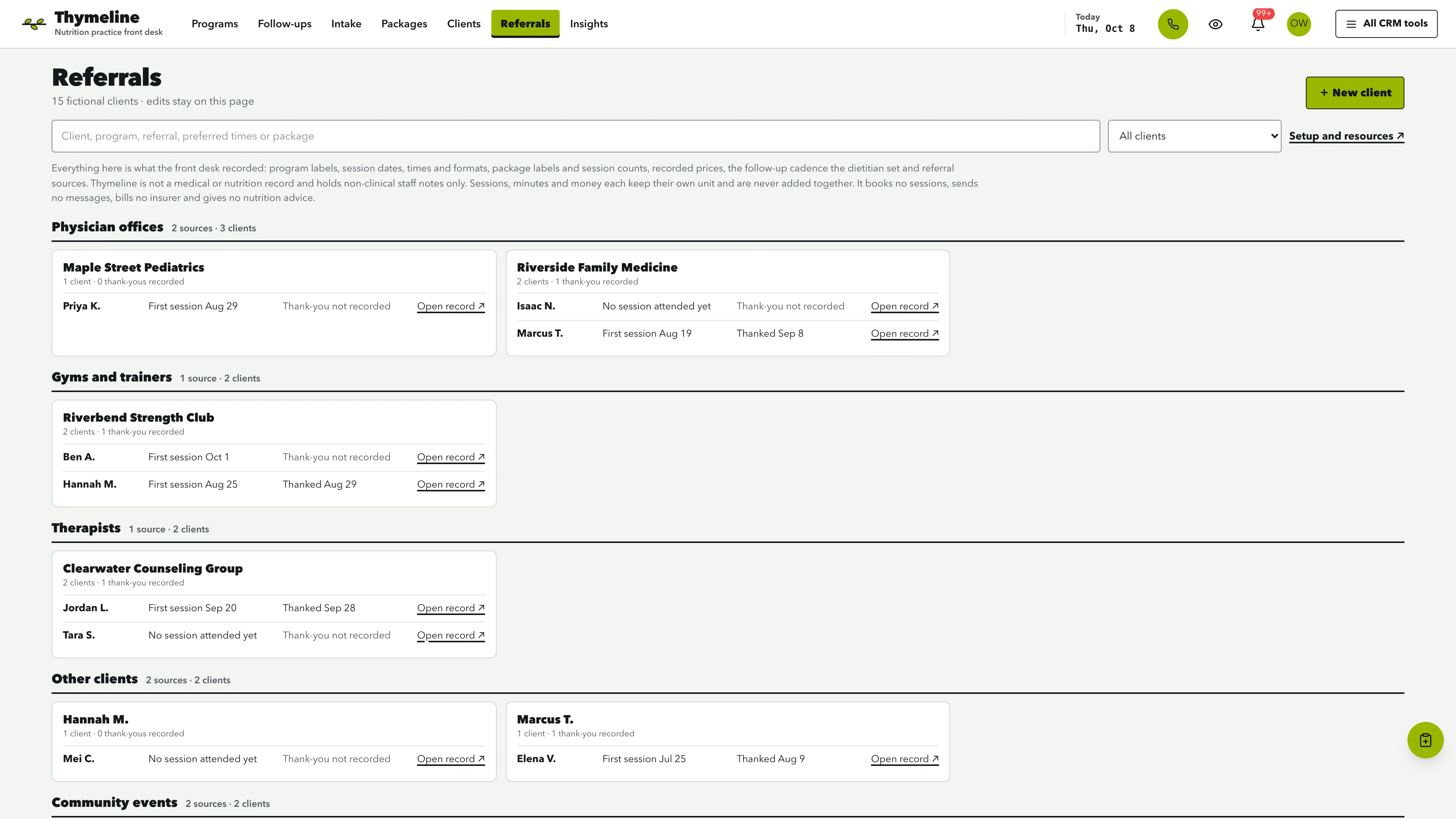Open record for Tara S.

451,635
